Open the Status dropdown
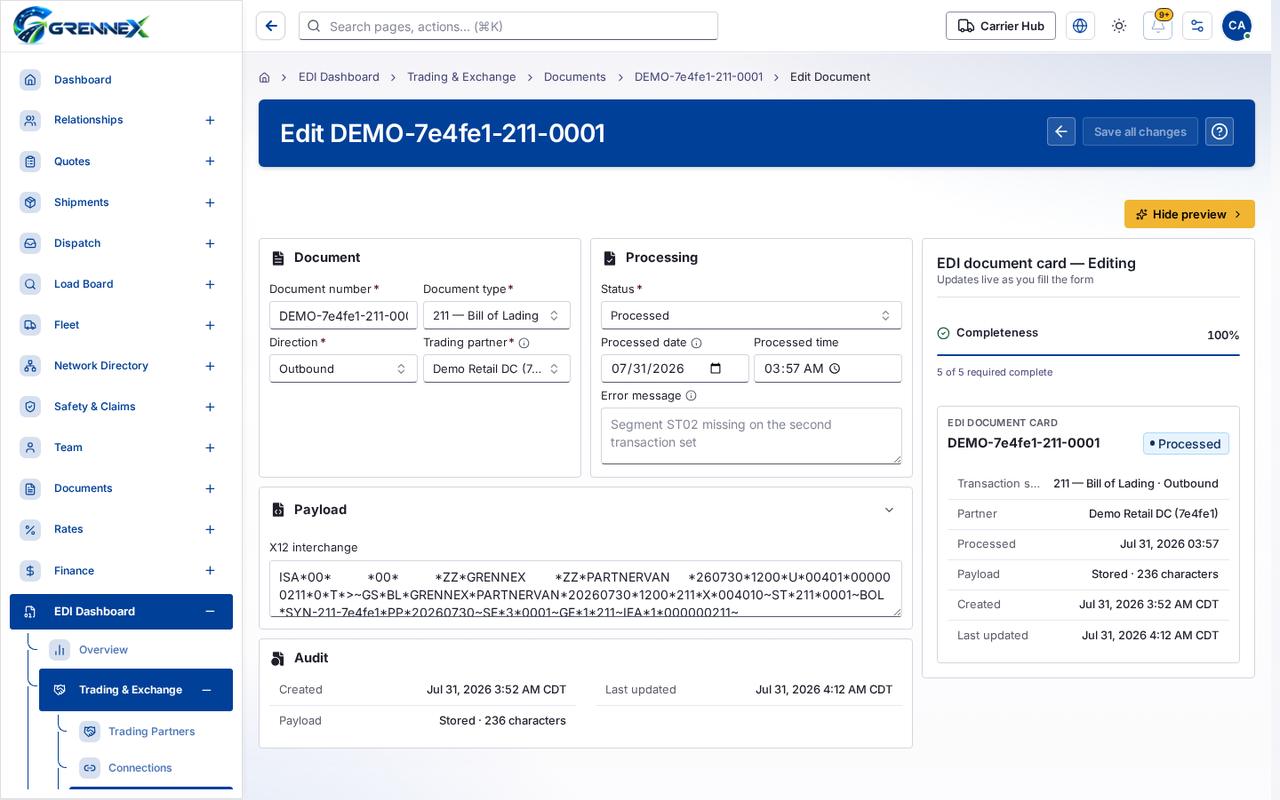The width and height of the screenshot is (1280, 800). [751, 315]
